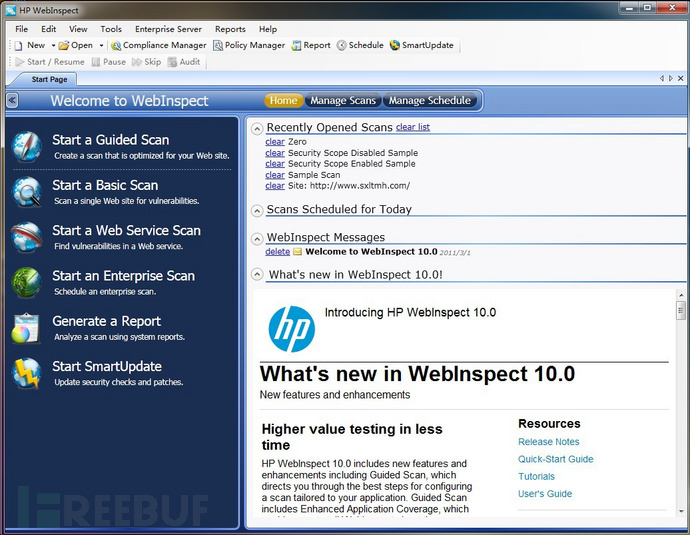690x535 pixels.
Task: Collapse Scans Scheduled for Today section
Action: (x=257, y=210)
